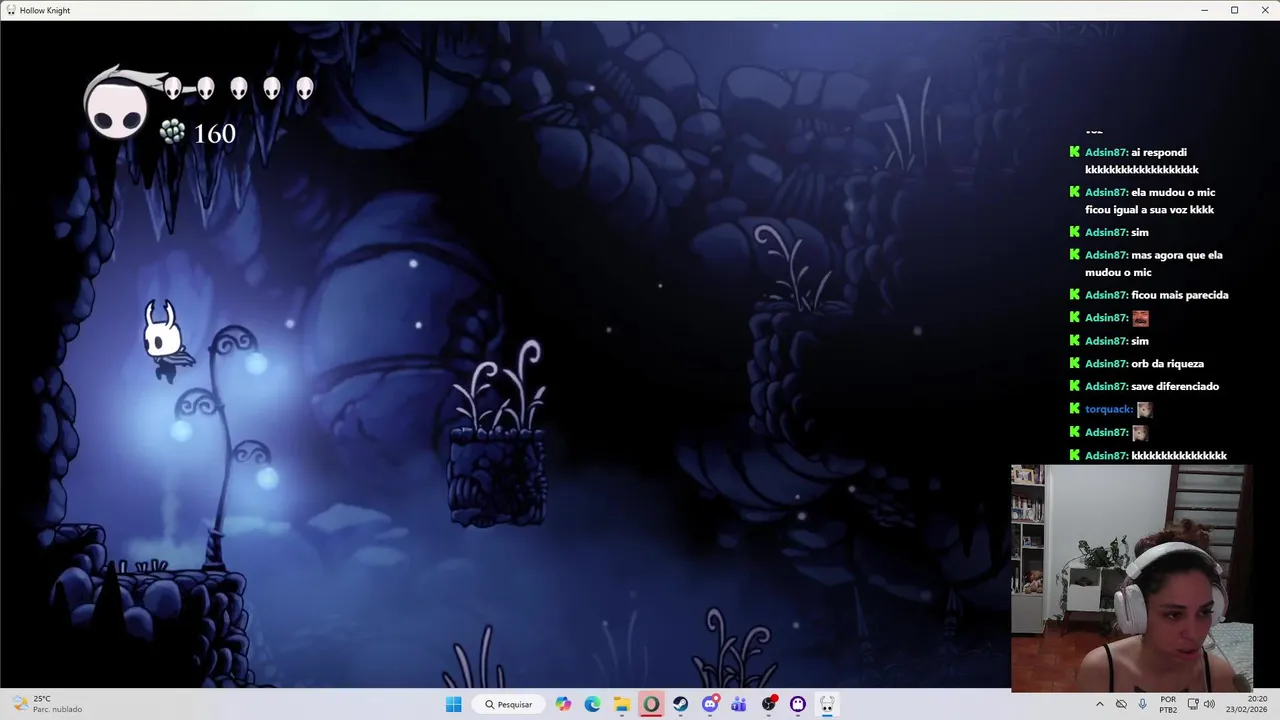This screenshot has width=1280, height=720.
Task: Click the last health mask
Action: [305, 88]
